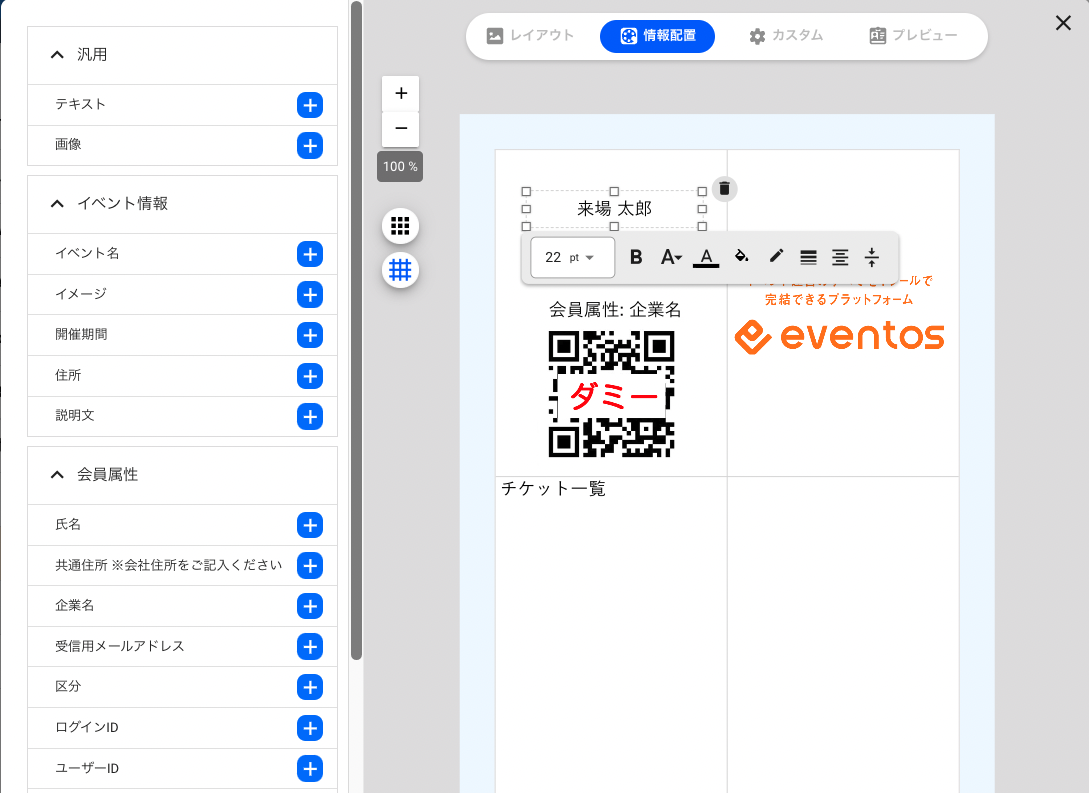The width and height of the screenshot is (1089, 793).
Task: Open the font style dropdown
Action: 671,258
